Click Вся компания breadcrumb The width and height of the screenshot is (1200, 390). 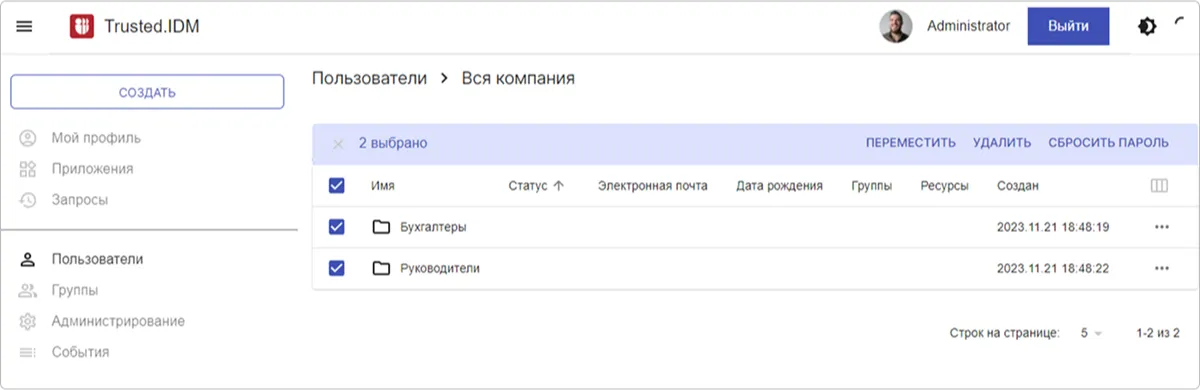[x=518, y=78]
